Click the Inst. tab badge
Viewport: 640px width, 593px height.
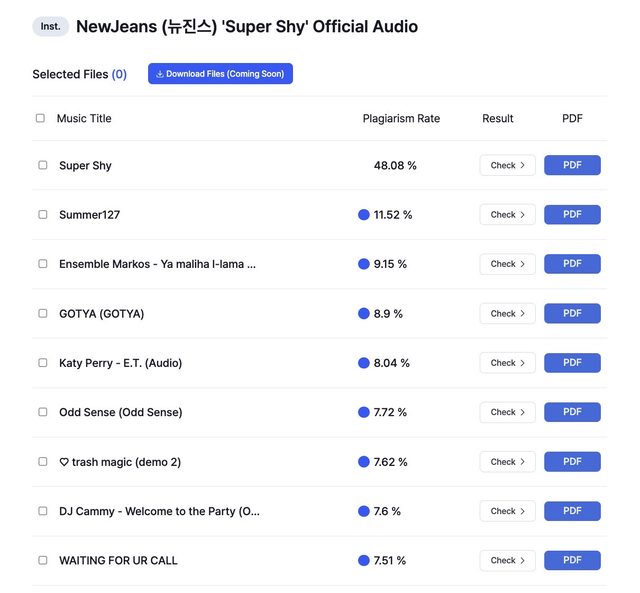[x=50, y=27]
